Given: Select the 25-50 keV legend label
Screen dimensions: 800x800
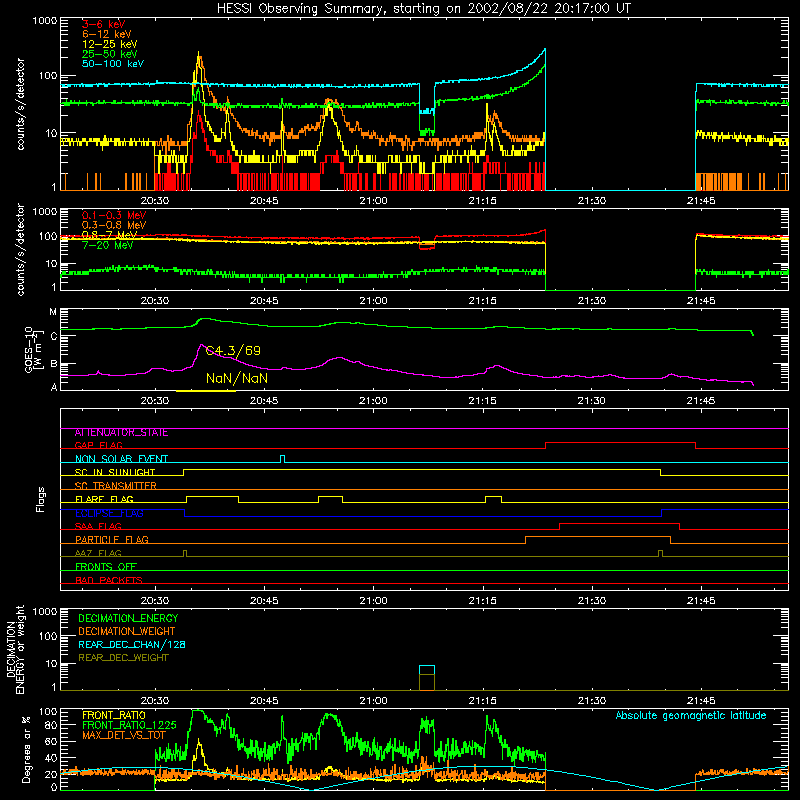Looking at the screenshot, I should click(x=110, y=54).
